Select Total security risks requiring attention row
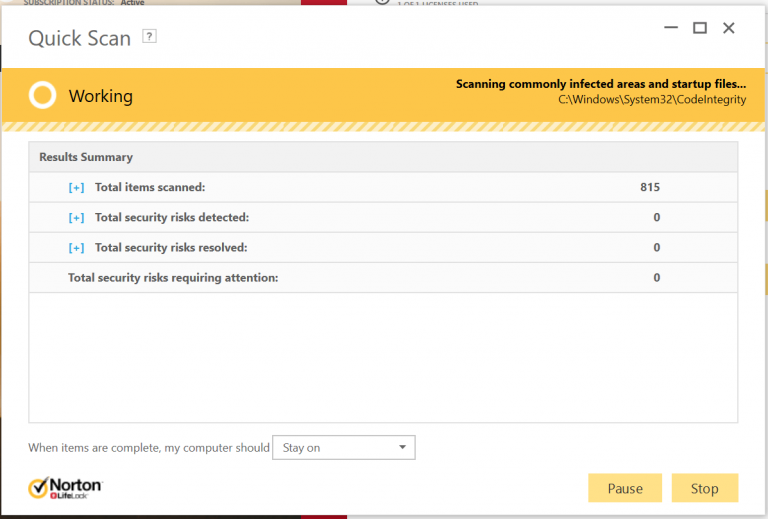This screenshot has width=768, height=519. pos(173,278)
